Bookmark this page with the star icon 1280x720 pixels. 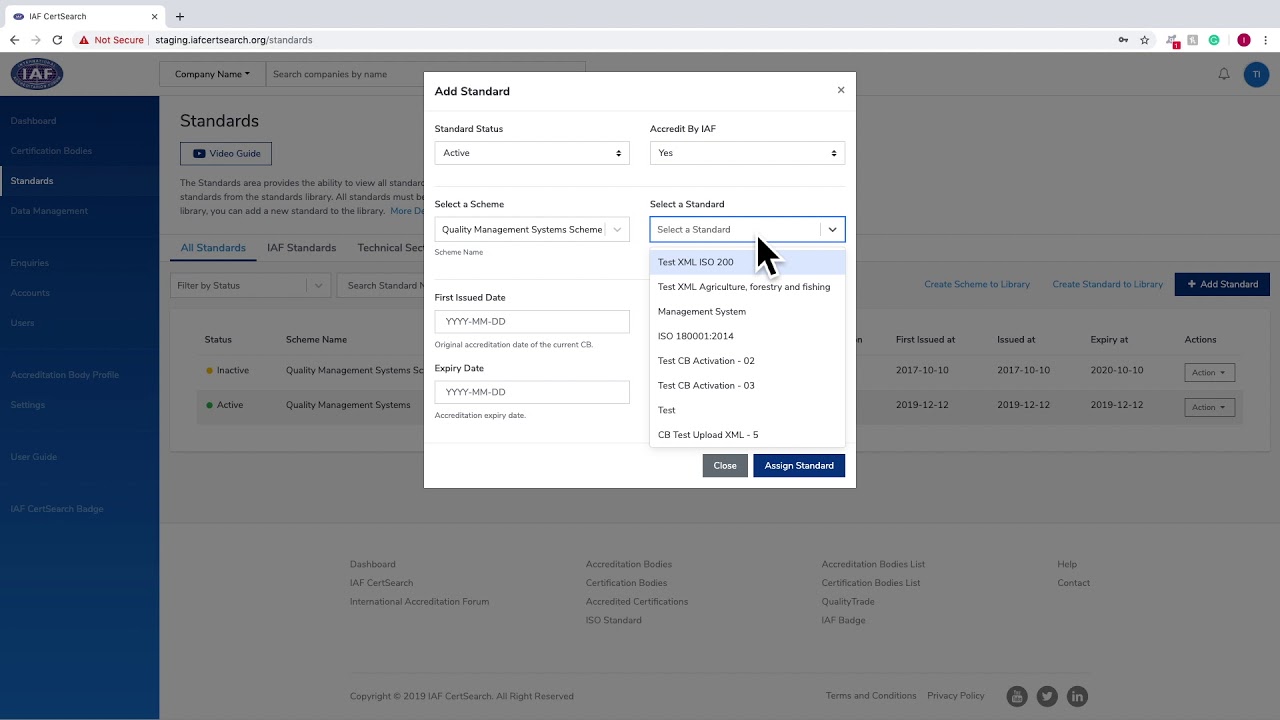(x=1145, y=40)
